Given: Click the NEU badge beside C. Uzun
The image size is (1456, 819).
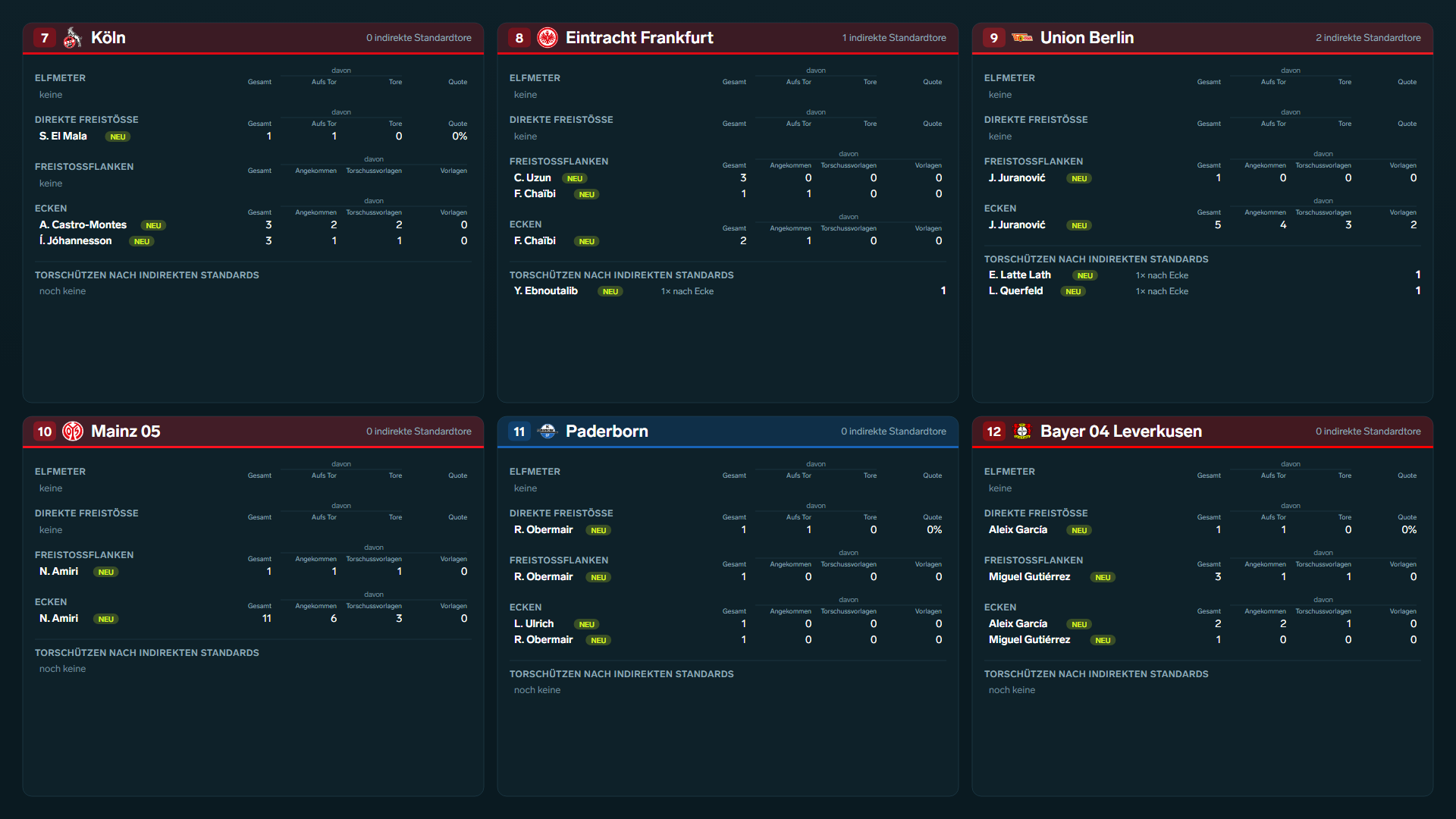Looking at the screenshot, I should pos(575,179).
